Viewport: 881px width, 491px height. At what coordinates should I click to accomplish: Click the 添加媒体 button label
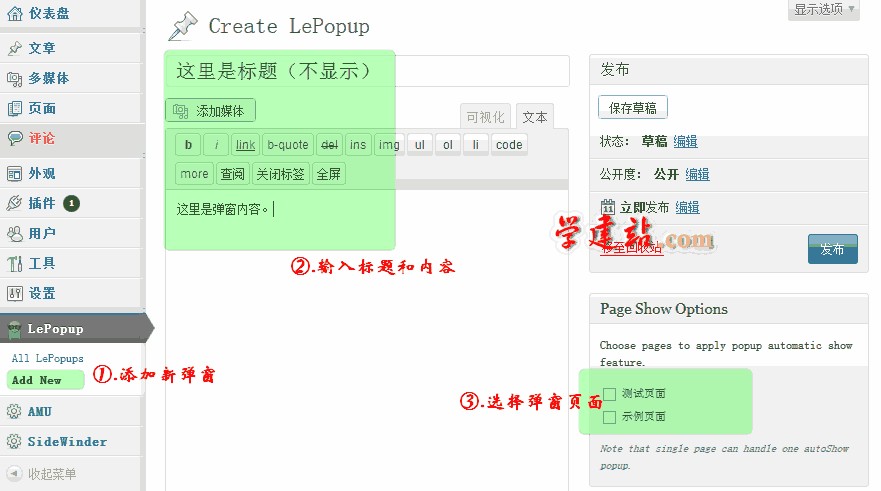220,111
